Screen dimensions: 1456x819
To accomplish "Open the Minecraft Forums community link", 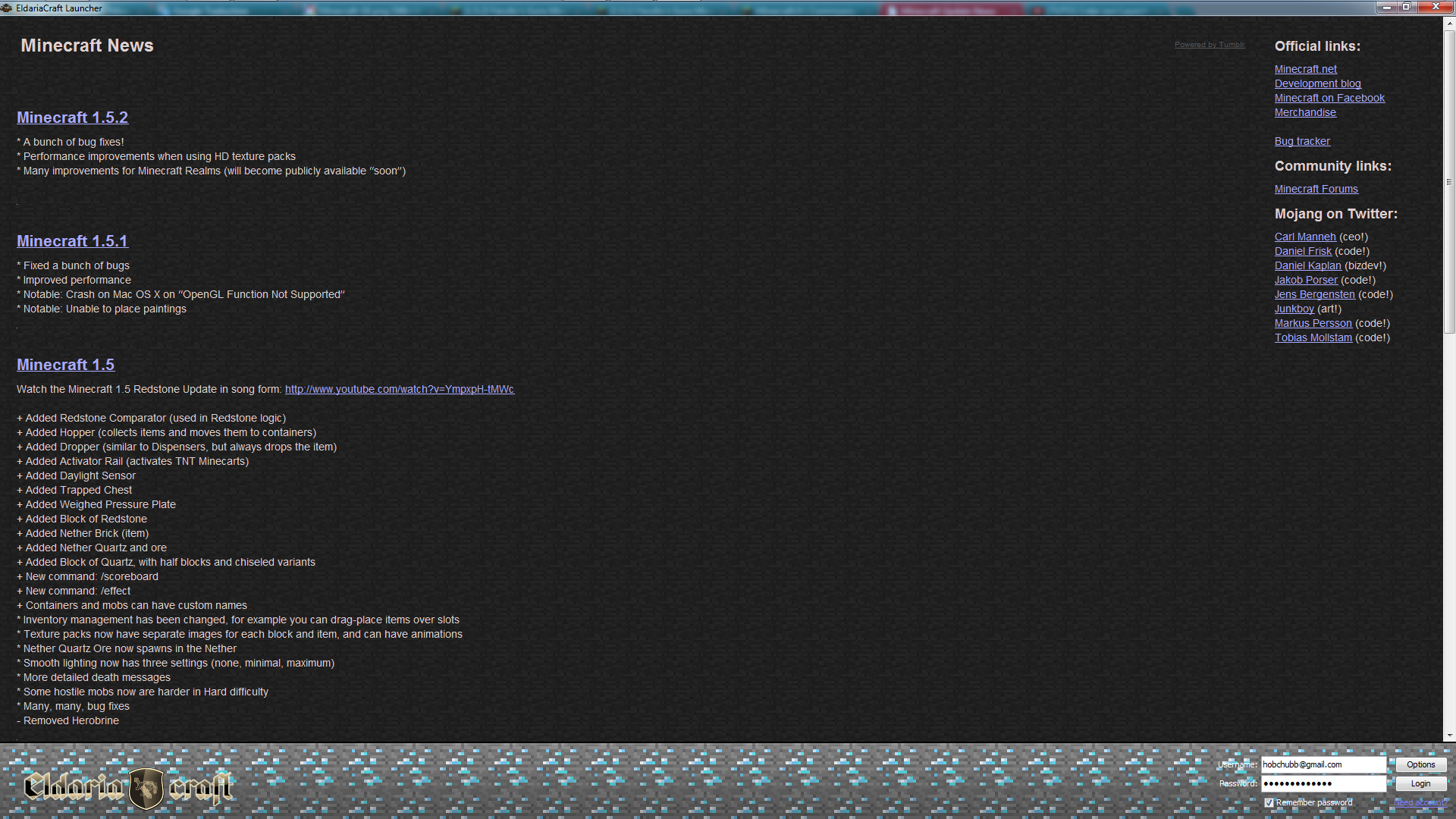I will pyautogui.click(x=1316, y=189).
